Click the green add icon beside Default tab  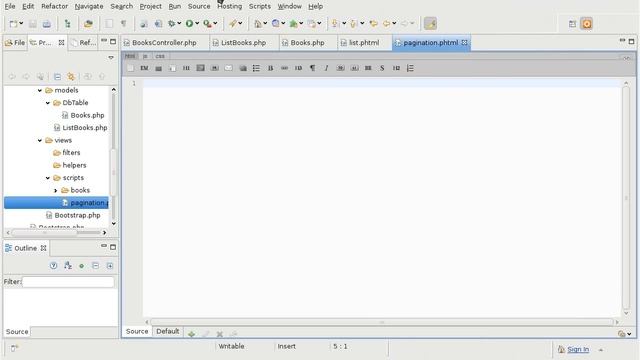coord(191,334)
